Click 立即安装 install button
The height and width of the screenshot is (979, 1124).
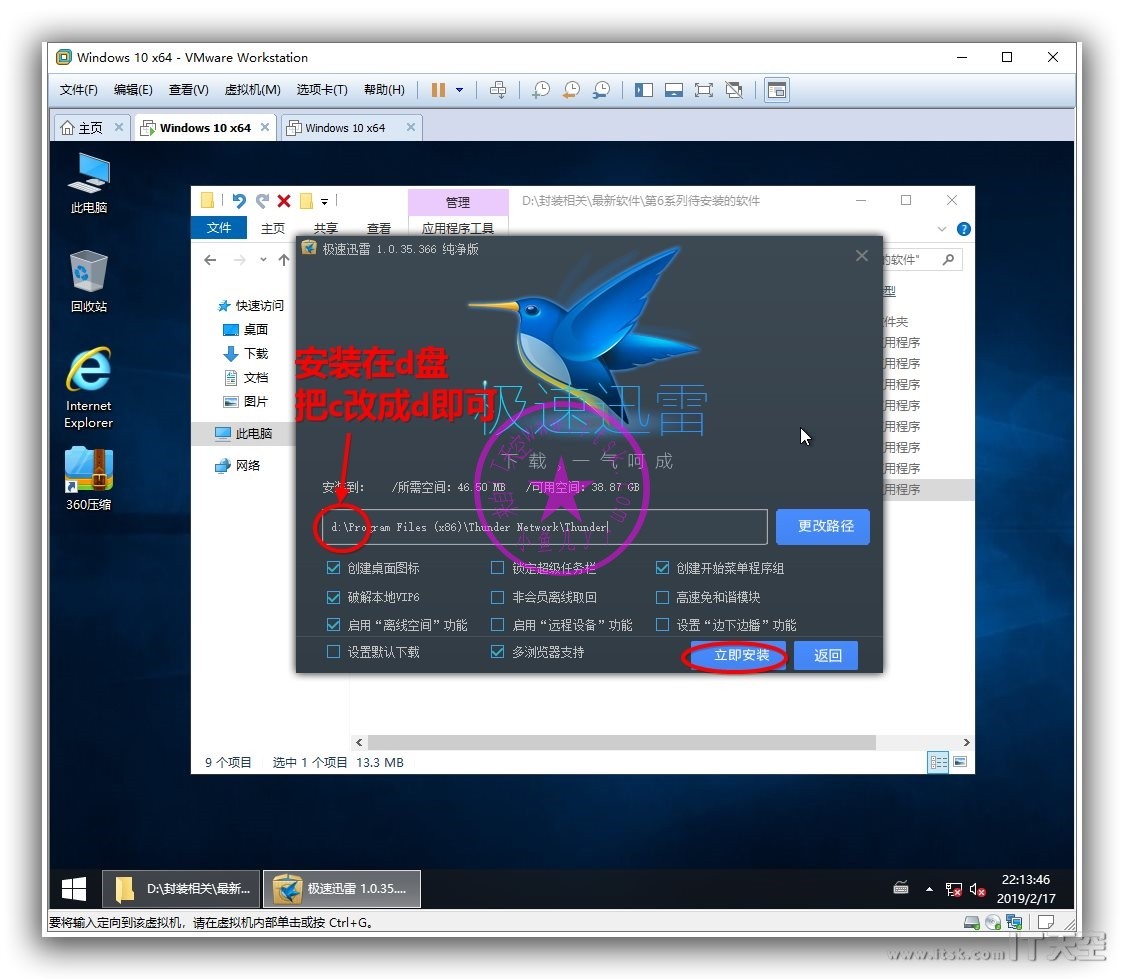[x=738, y=655]
